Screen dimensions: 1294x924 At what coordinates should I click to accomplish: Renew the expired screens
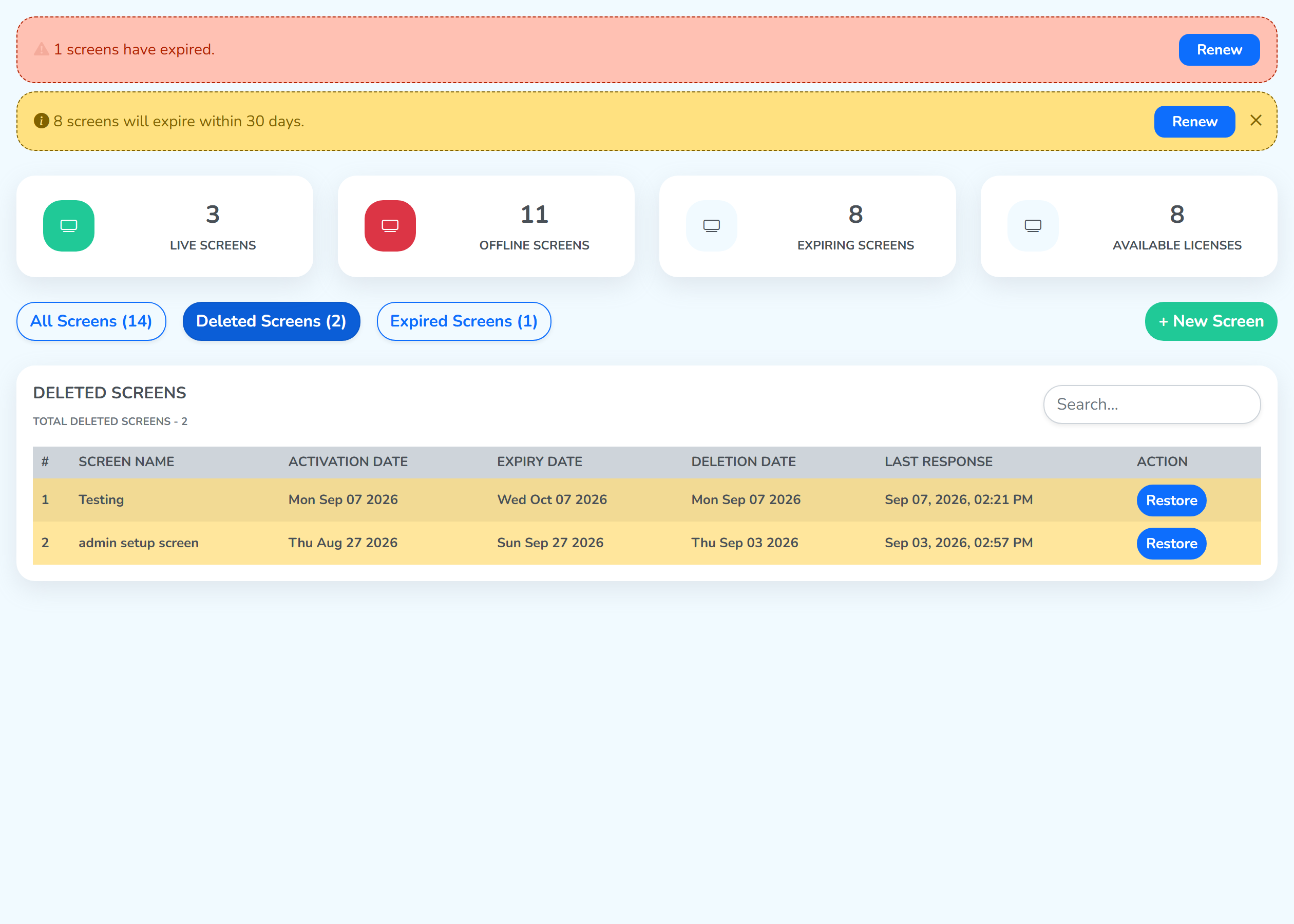point(1219,49)
